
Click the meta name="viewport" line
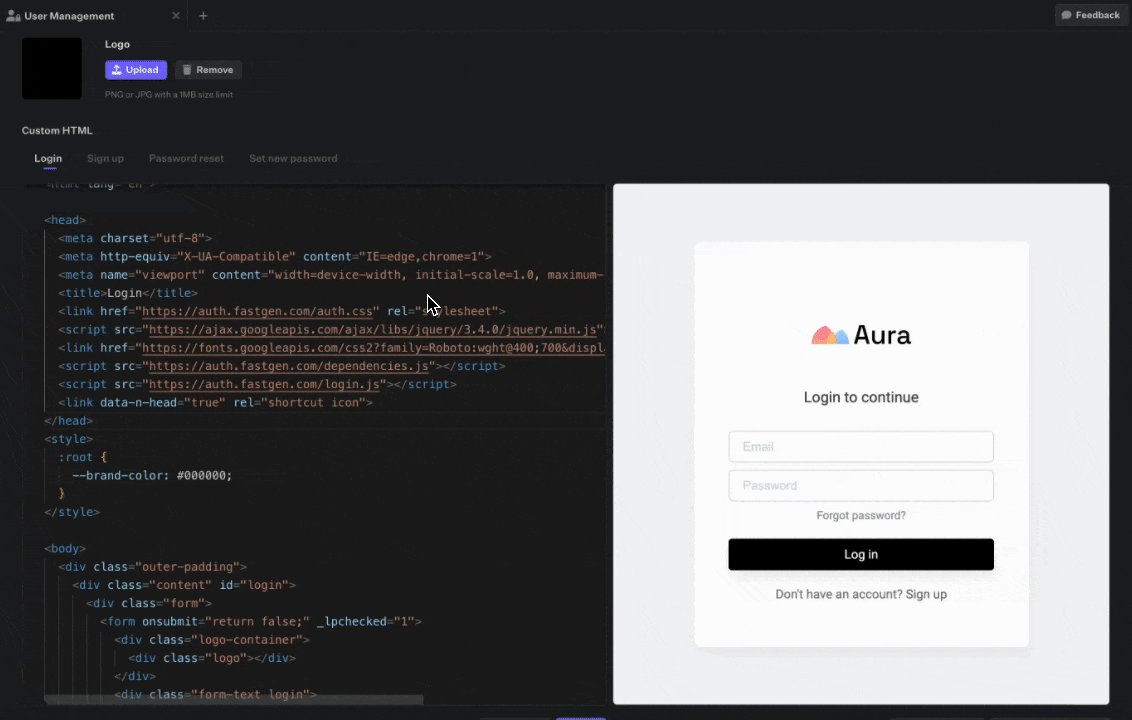coord(331,275)
